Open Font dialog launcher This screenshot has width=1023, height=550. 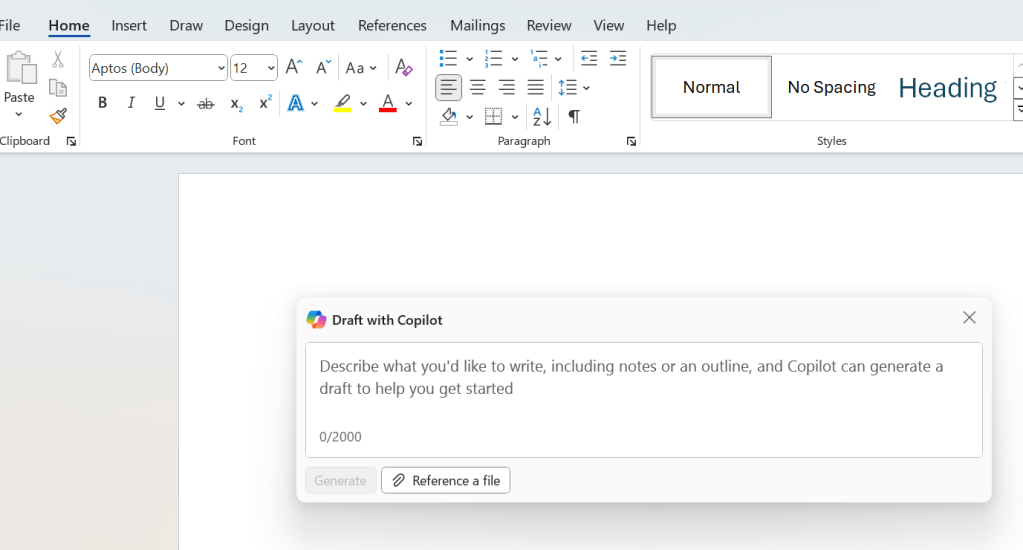click(417, 142)
